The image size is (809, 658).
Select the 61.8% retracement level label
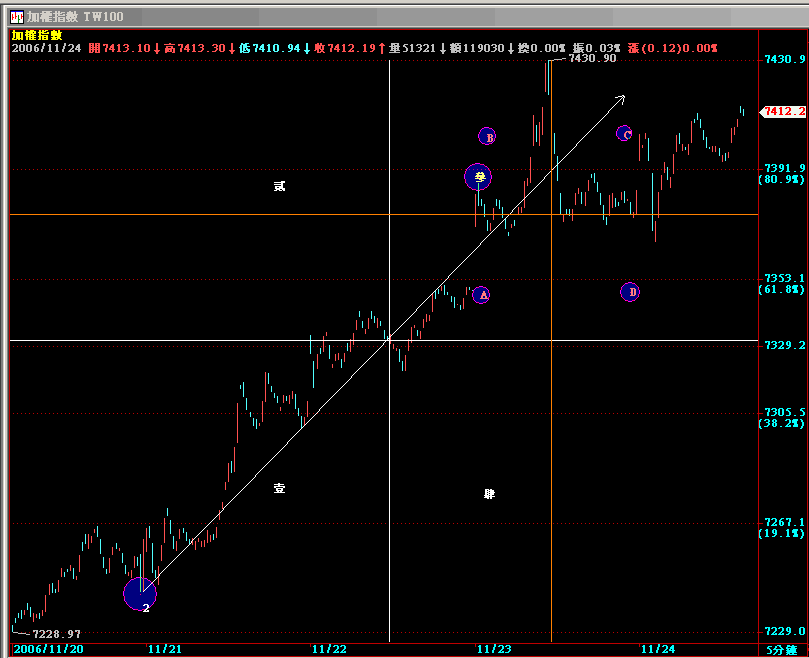point(782,290)
